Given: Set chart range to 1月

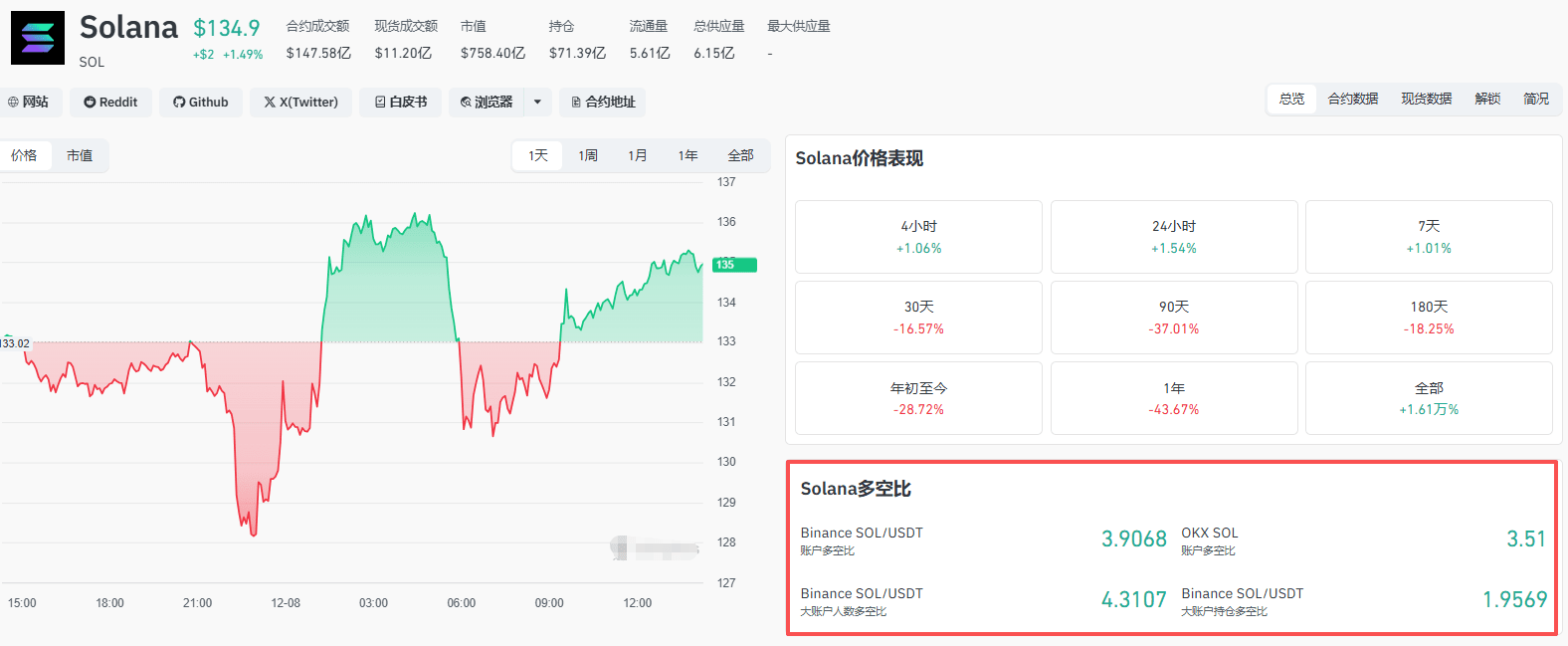Looking at the screenshot, I should point(638,155).
